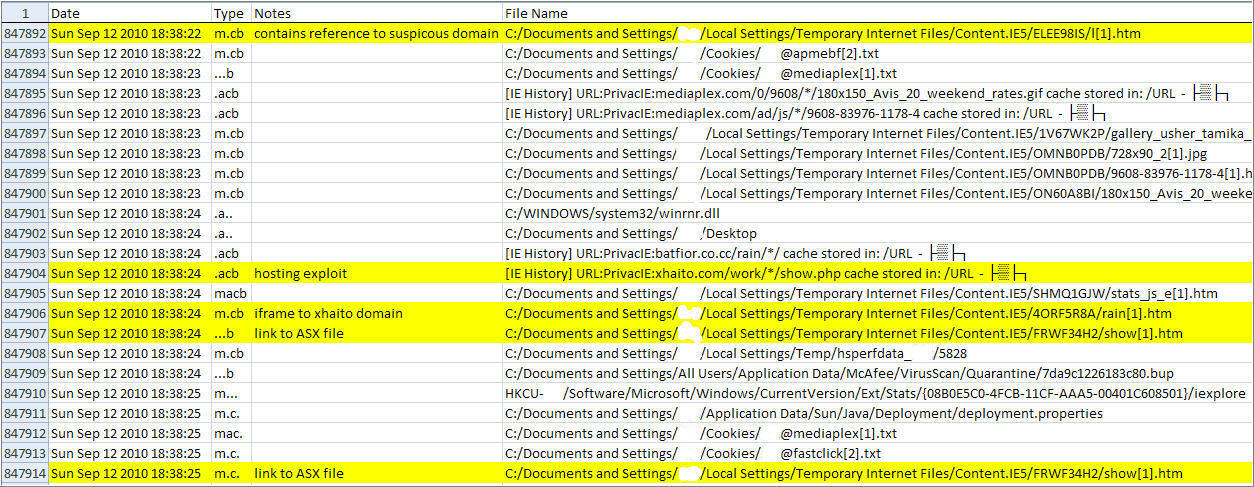Select the @fastclick[2].txt cookie cell
The width and height of the screenshot is (1254, 487).
click(x=878, y=453)
